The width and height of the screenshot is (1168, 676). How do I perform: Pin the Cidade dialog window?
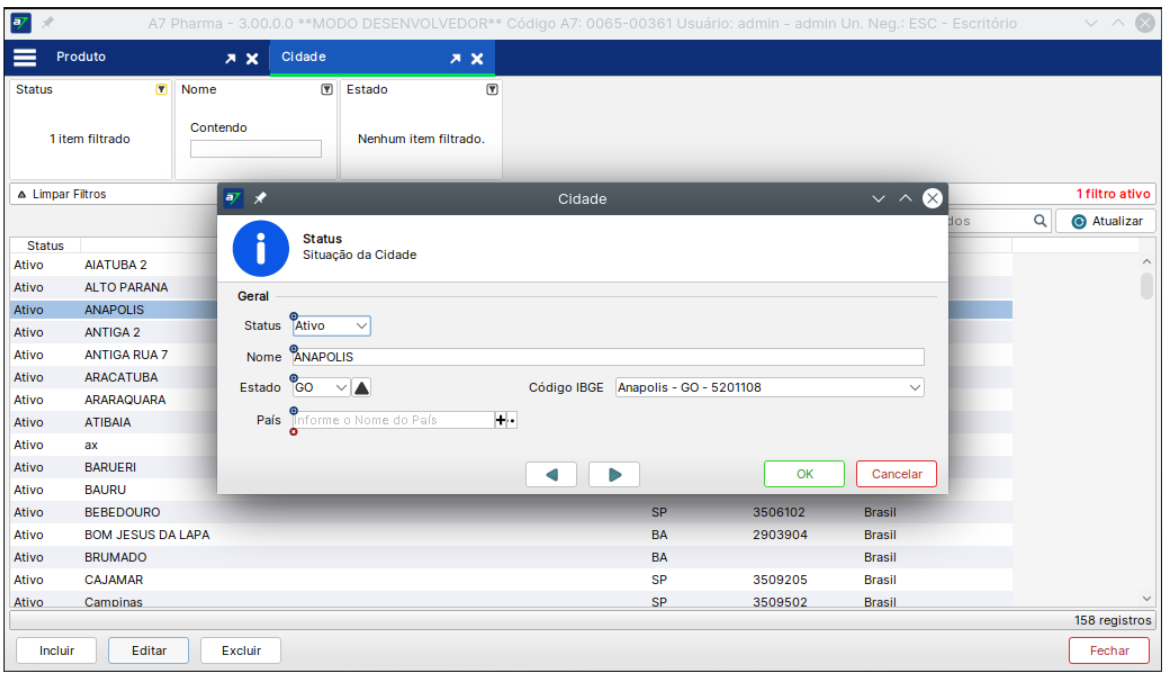coord(260,198)
